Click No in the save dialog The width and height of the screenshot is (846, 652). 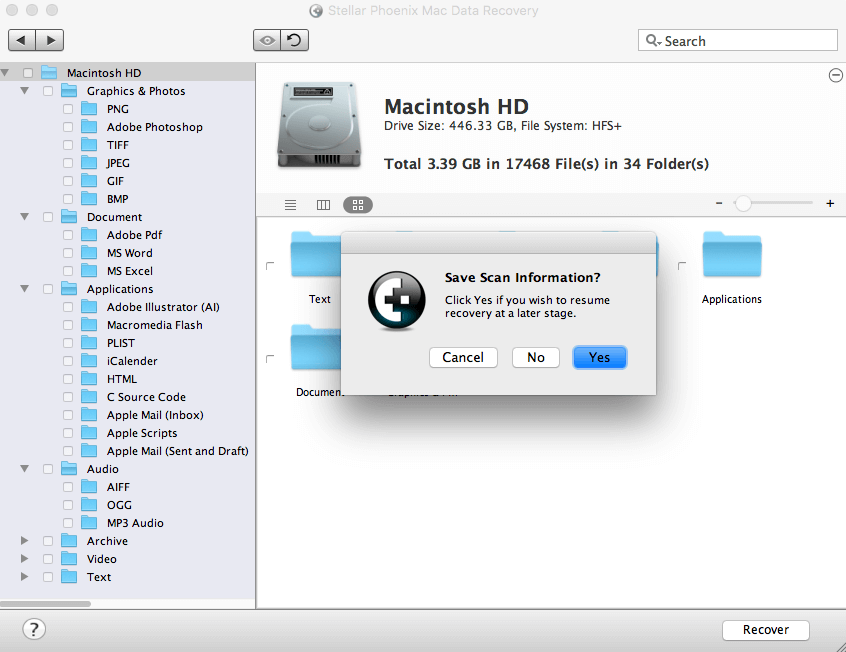pyautogui.click(x=536, y=357)
